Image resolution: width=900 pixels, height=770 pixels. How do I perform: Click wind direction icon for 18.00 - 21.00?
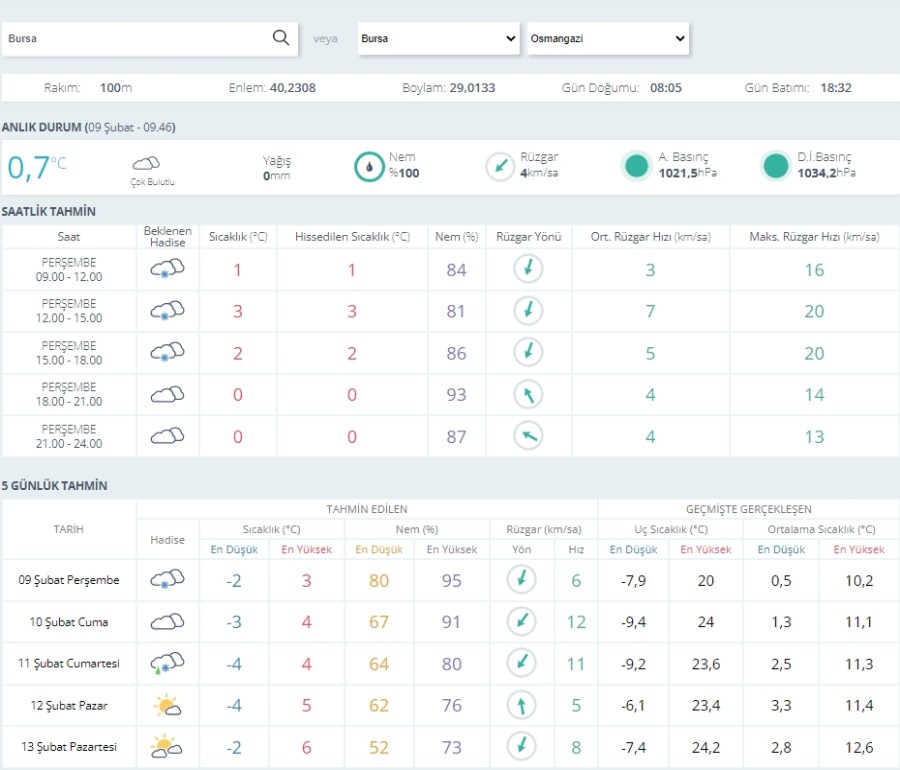[x=528, y=394]
